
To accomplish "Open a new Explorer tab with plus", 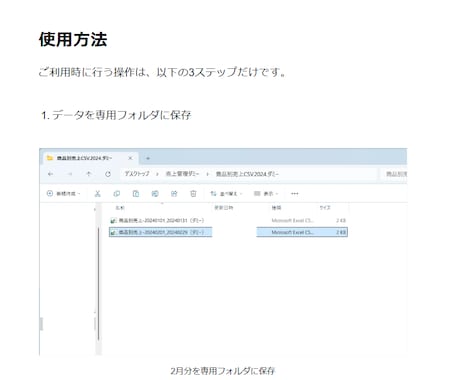I will (148, 158).
